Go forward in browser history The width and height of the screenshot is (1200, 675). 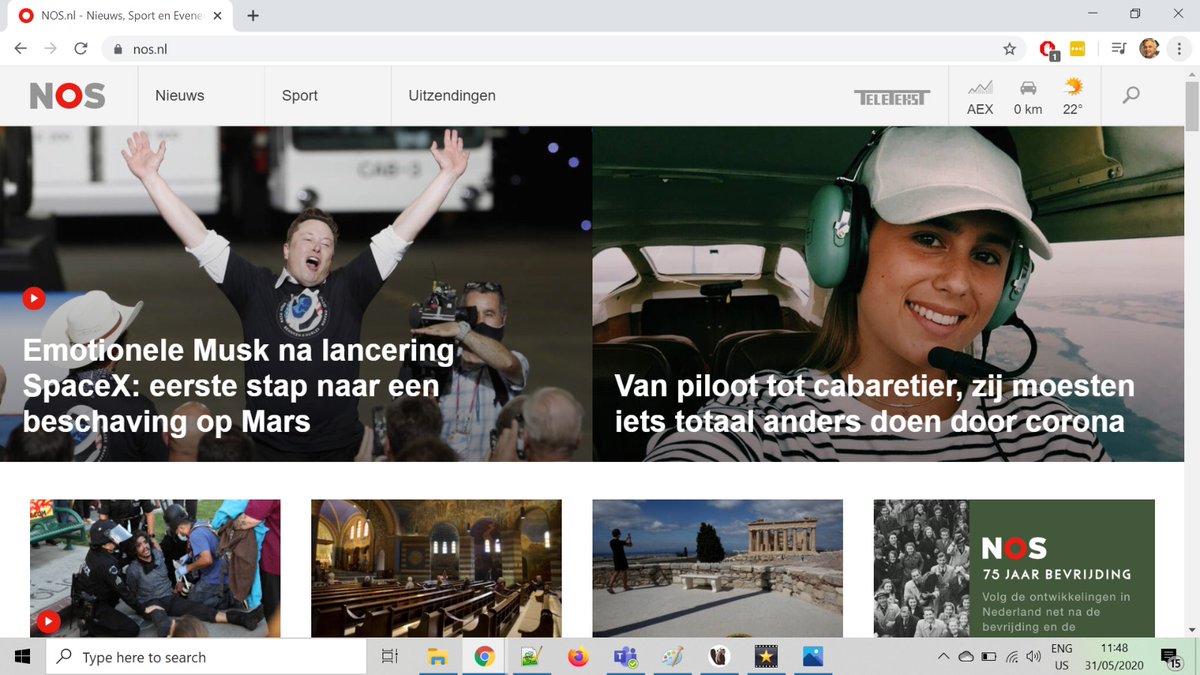(51, 48)
